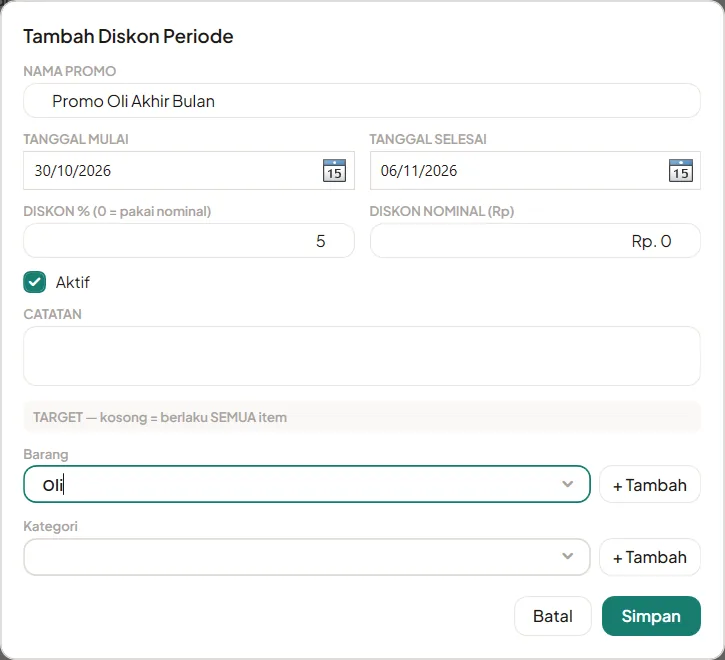Focus the Diskon Nominal (Rp) field
The image size is (725, 660).
pos(535,241)
